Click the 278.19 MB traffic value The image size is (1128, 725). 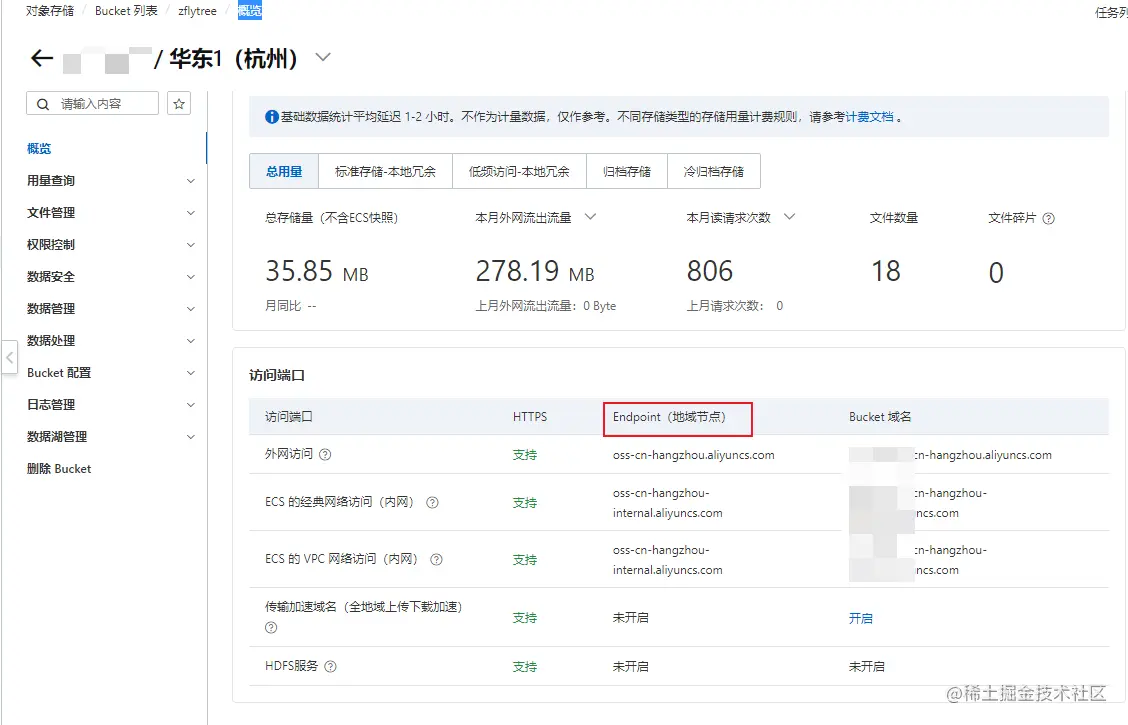tap(535, 272)
